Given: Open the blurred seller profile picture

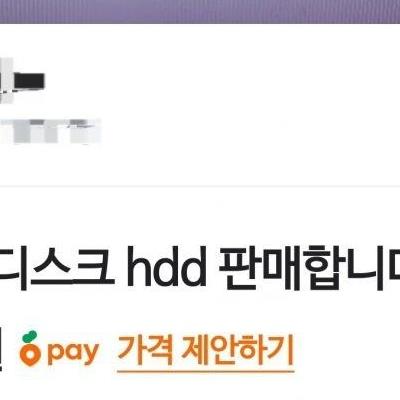Looking at the screenshot, I should pyautogui.click(x=6, y=80).
